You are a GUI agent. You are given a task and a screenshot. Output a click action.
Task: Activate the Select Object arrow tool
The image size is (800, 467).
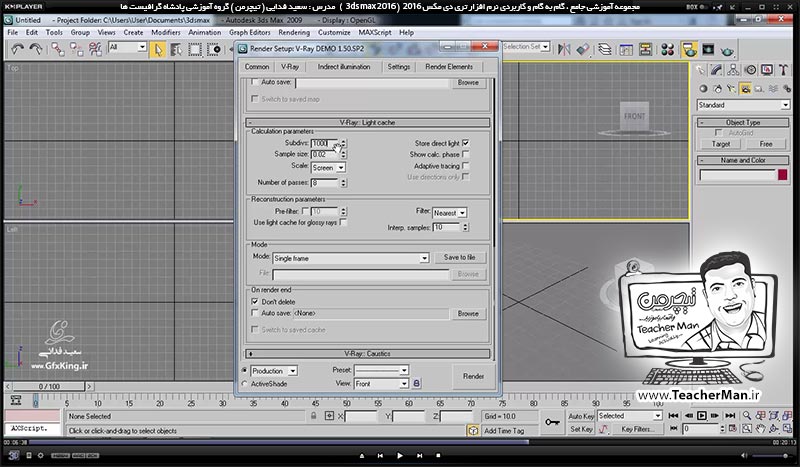pos(158,50)
